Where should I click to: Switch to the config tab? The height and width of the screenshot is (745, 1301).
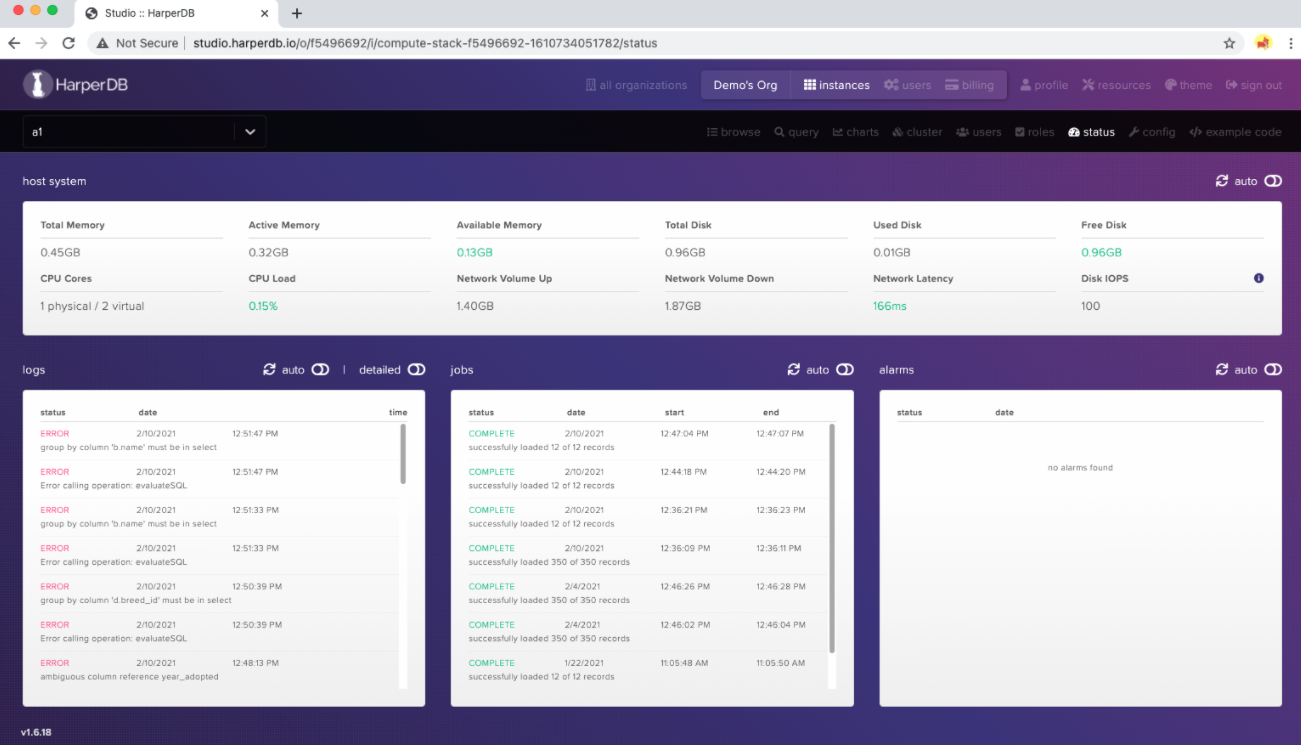(1151, 132)
